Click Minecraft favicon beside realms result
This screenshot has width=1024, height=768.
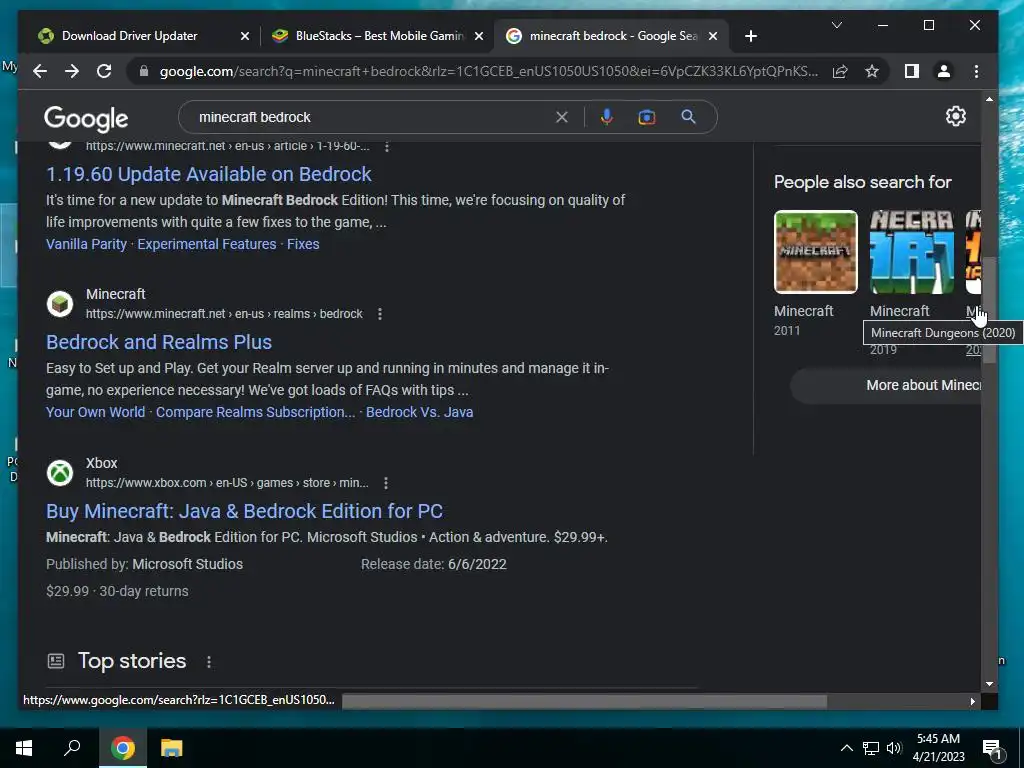pyautogui.click(x=60, y=304)
